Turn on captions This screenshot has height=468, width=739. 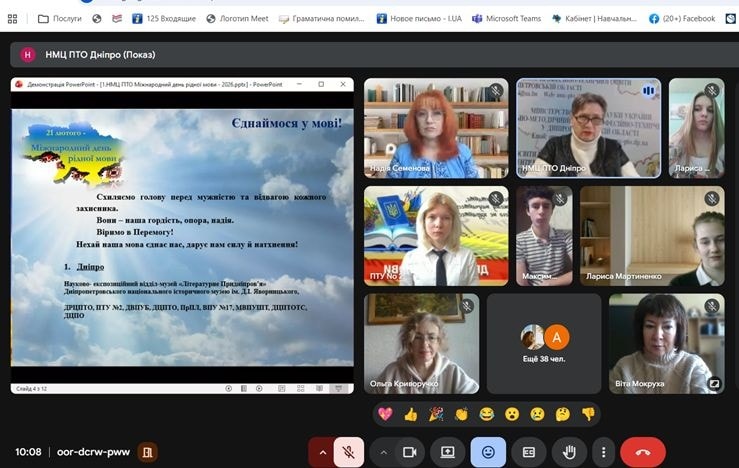tap(528, 452)
